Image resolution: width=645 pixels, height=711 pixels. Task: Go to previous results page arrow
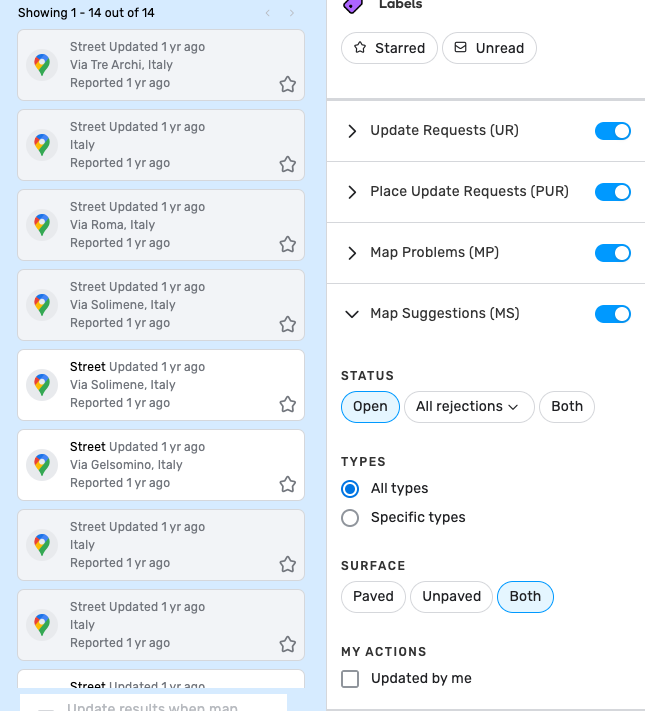tap(267, 13)
